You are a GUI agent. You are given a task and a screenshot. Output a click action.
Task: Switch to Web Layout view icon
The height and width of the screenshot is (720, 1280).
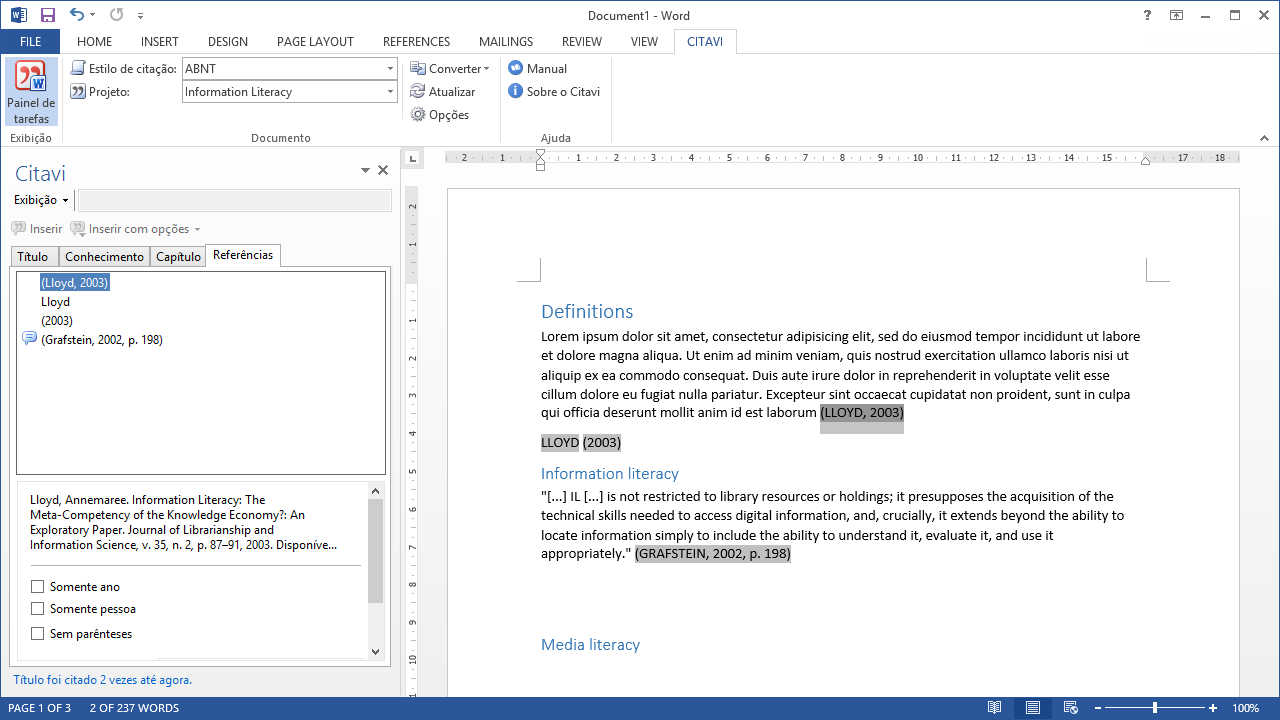click(1070, 708)
